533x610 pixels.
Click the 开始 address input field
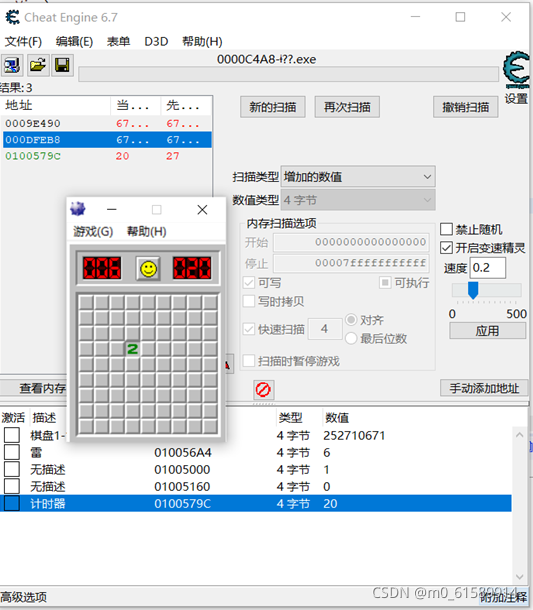point(351,242)
